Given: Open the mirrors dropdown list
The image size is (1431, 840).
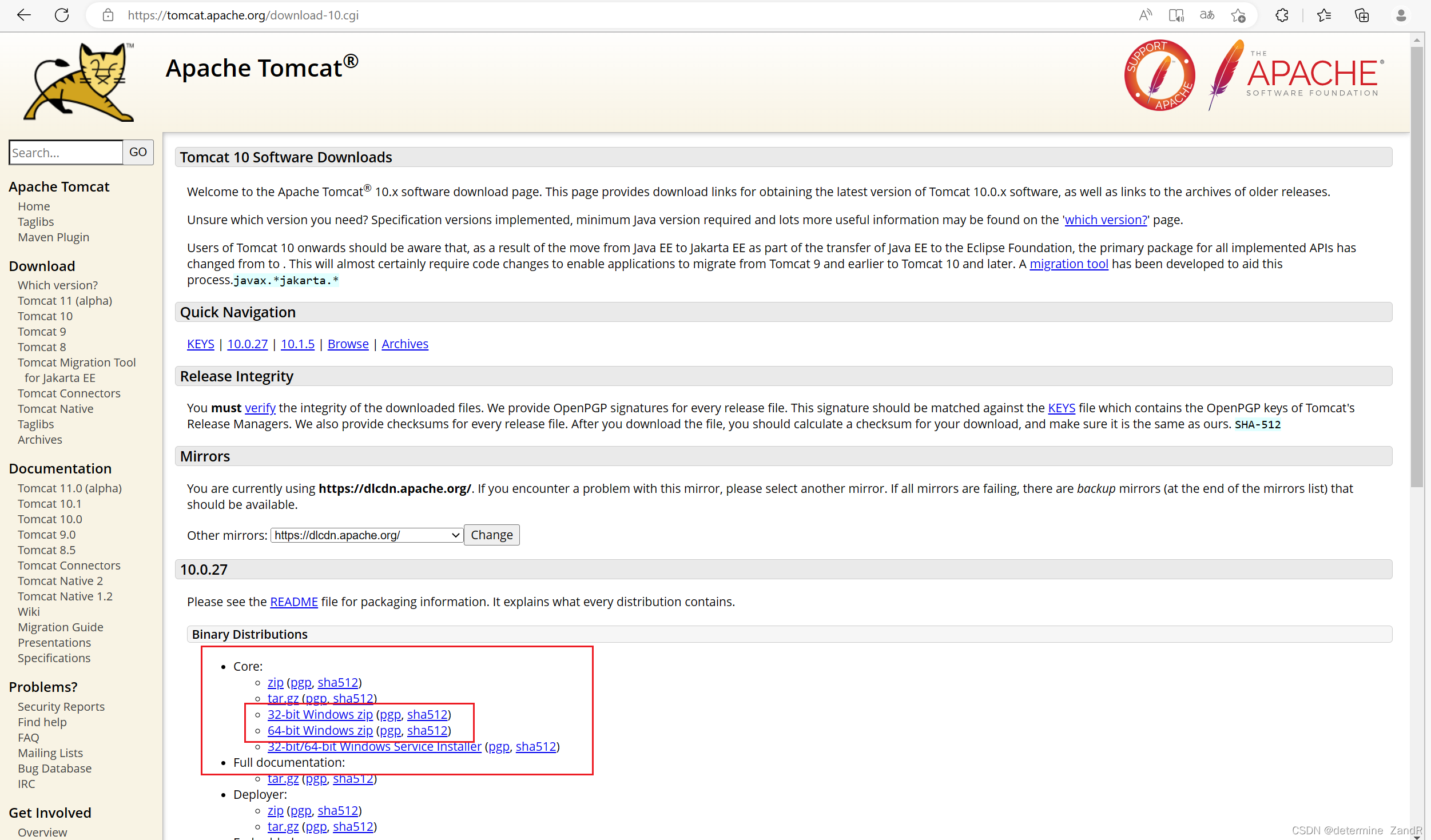Looking at the screenshot, I should pyautogui.click(x=367, y=535).
